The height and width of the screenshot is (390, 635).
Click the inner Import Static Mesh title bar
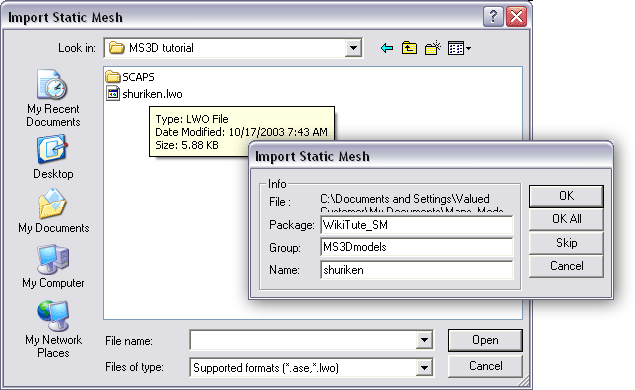tap(430, 156)
